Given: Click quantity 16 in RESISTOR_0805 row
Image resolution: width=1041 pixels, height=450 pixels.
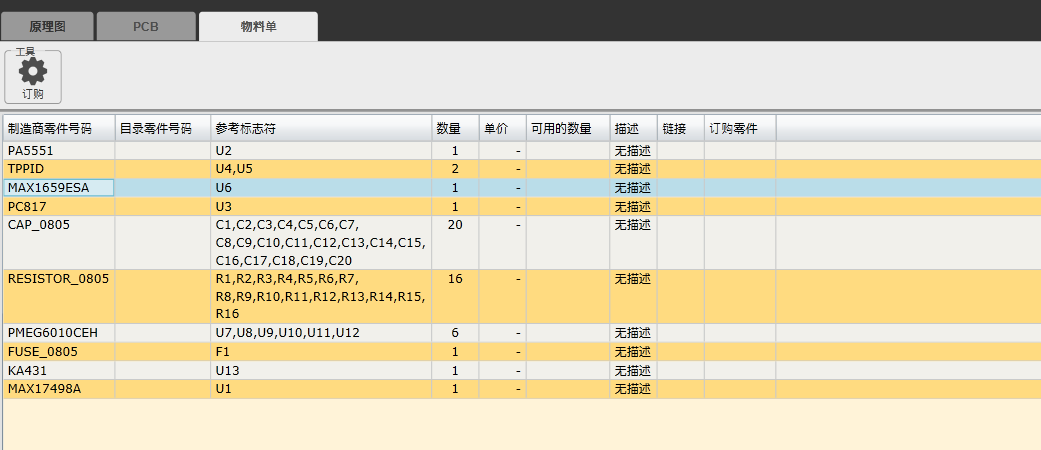Looking at the screenshot, I should (x=455, y=279).
